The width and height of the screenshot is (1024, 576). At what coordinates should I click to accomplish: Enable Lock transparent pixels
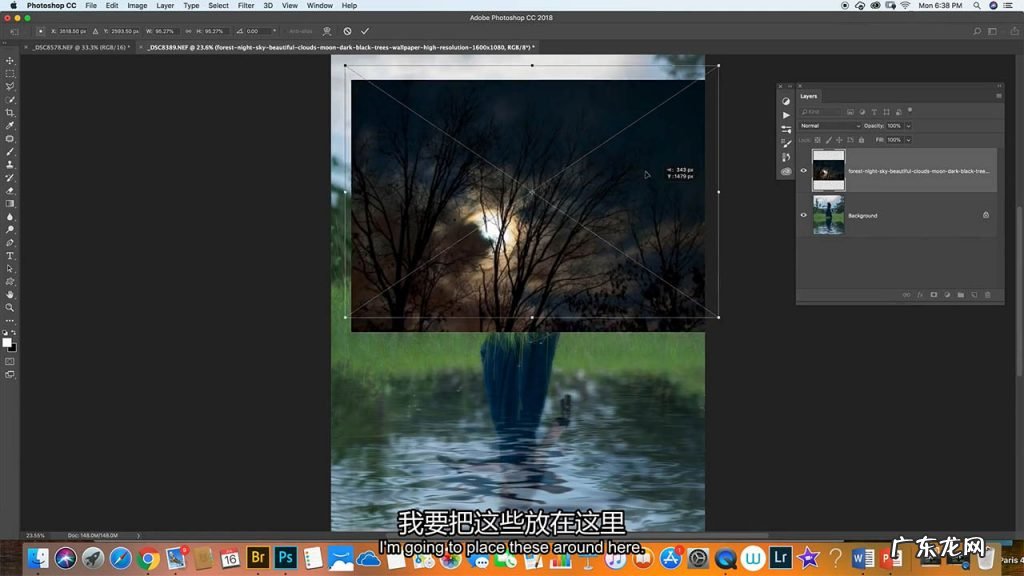coord(816,139)
